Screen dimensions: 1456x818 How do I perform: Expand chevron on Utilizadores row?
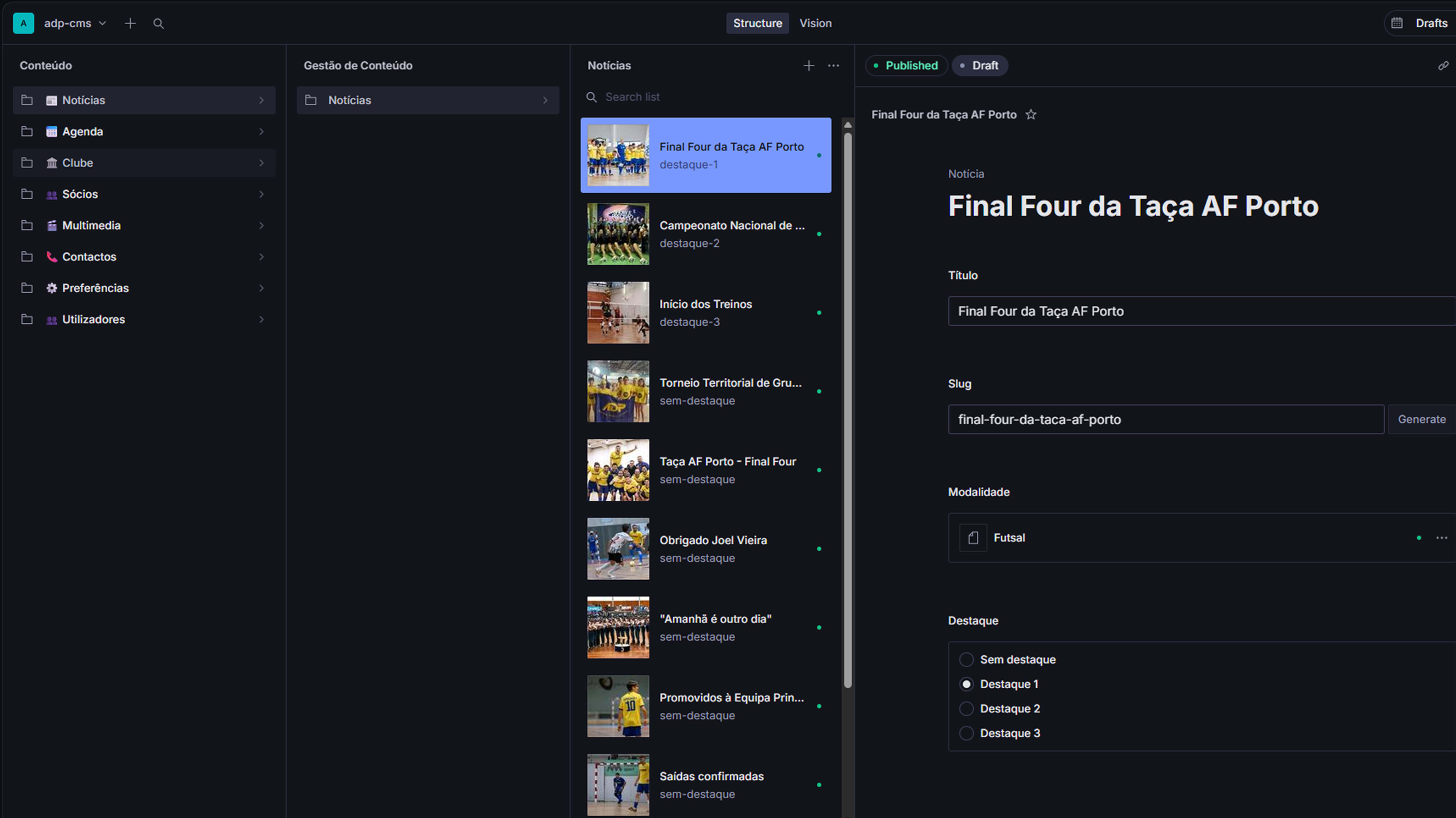pyautogui.click(x=261, y=319)
